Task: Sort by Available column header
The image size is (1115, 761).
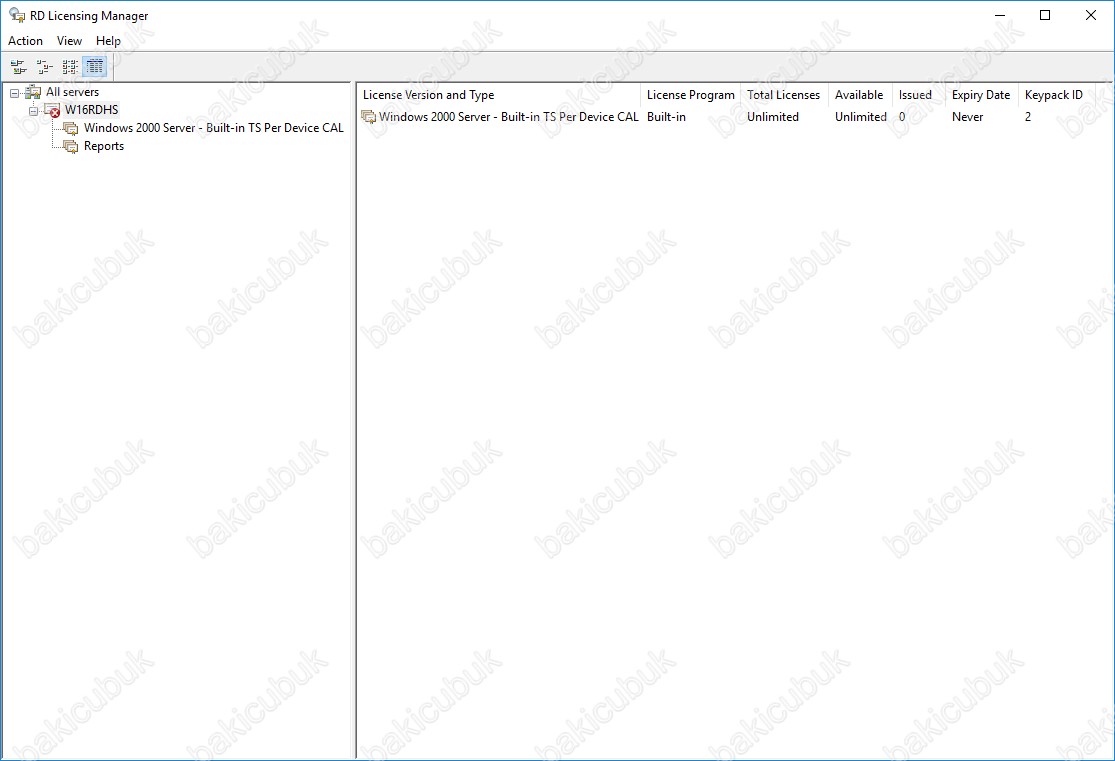Action: pos(859,95)
